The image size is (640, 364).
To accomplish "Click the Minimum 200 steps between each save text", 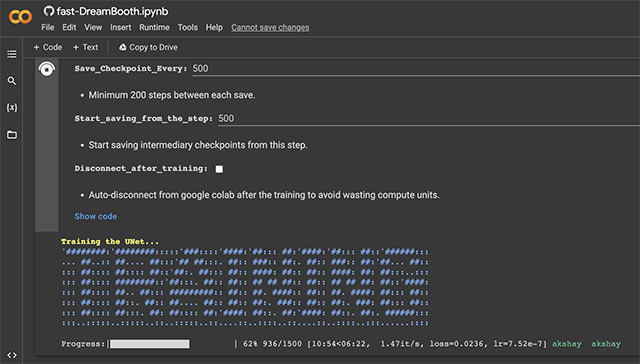I will pyautogui.click(x=172, y=95).
